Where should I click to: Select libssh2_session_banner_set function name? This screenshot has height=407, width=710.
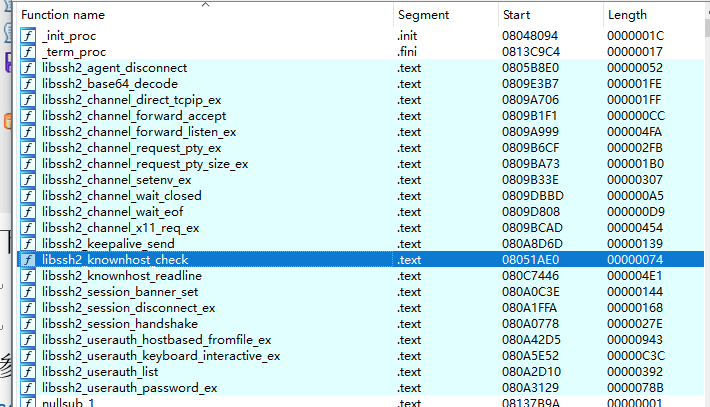pyautogui.click(x=120, y=292)
